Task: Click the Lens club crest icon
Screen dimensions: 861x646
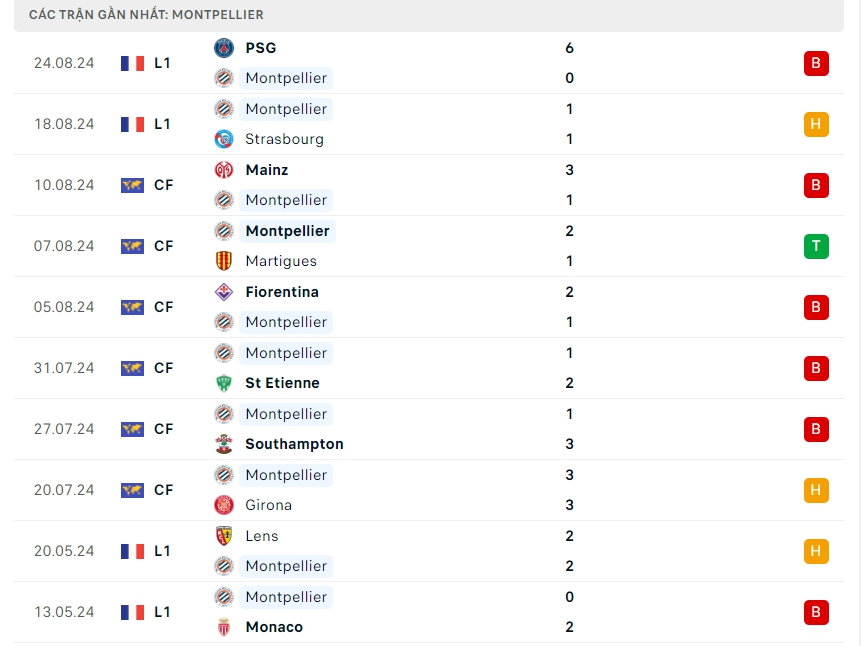Action: 224,536
